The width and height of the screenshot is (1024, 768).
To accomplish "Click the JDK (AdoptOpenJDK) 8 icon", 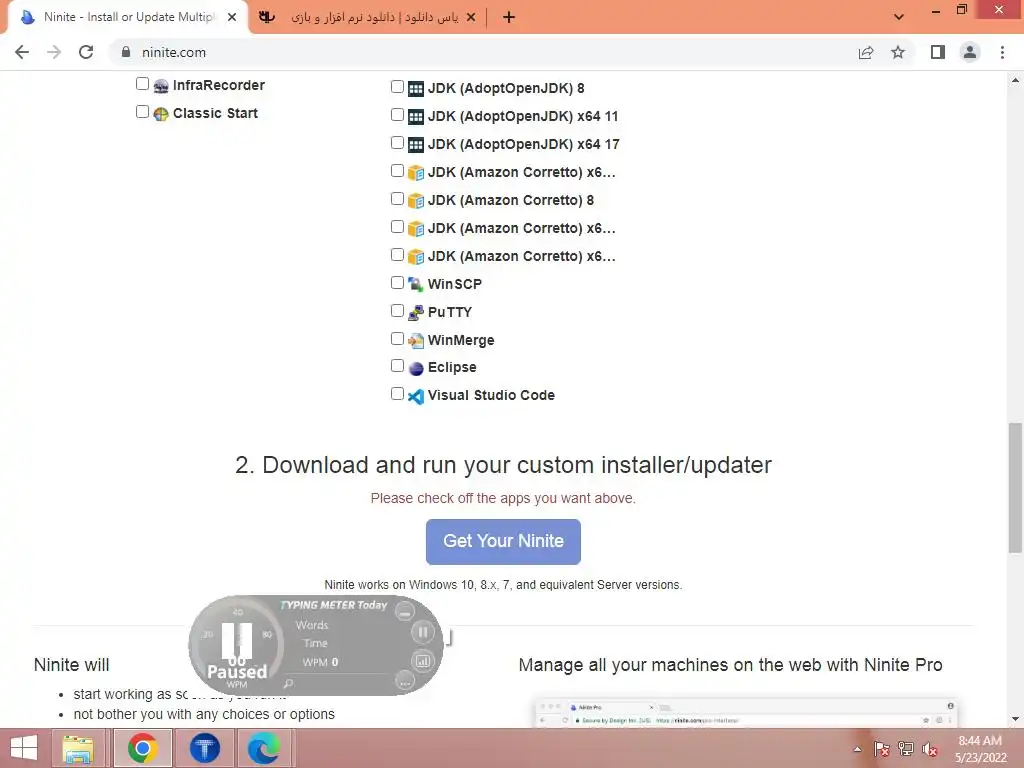I will [x=415, y=88].
